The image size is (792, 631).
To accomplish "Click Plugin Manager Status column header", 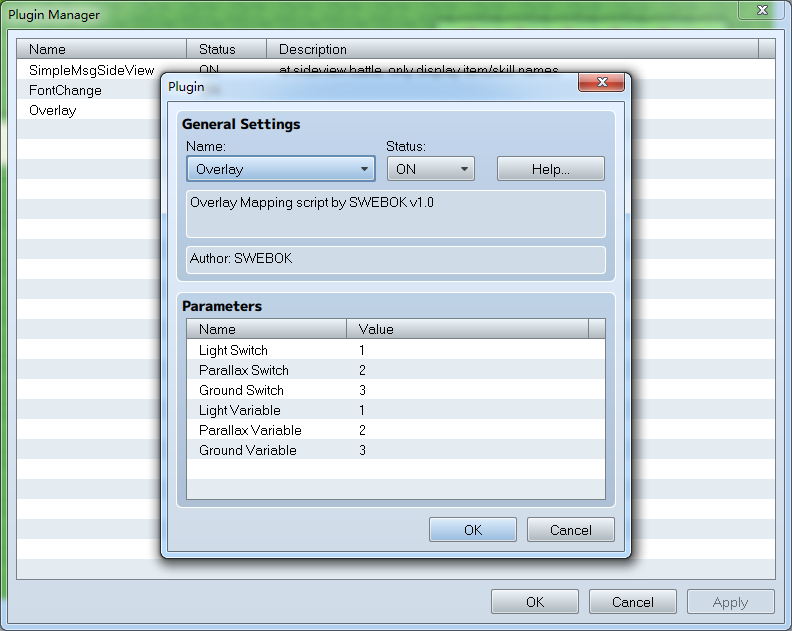I will pyautogui.click(x=226, y=49).
